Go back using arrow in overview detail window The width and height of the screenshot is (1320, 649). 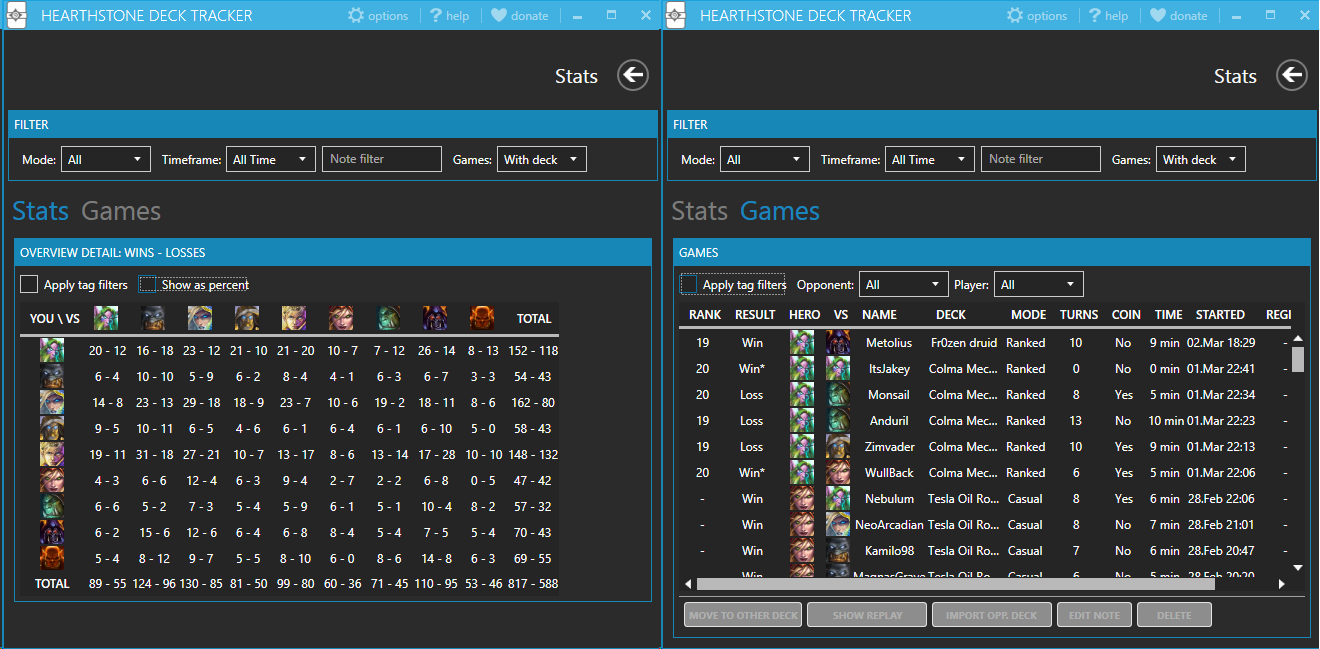[x=633, y=75]
